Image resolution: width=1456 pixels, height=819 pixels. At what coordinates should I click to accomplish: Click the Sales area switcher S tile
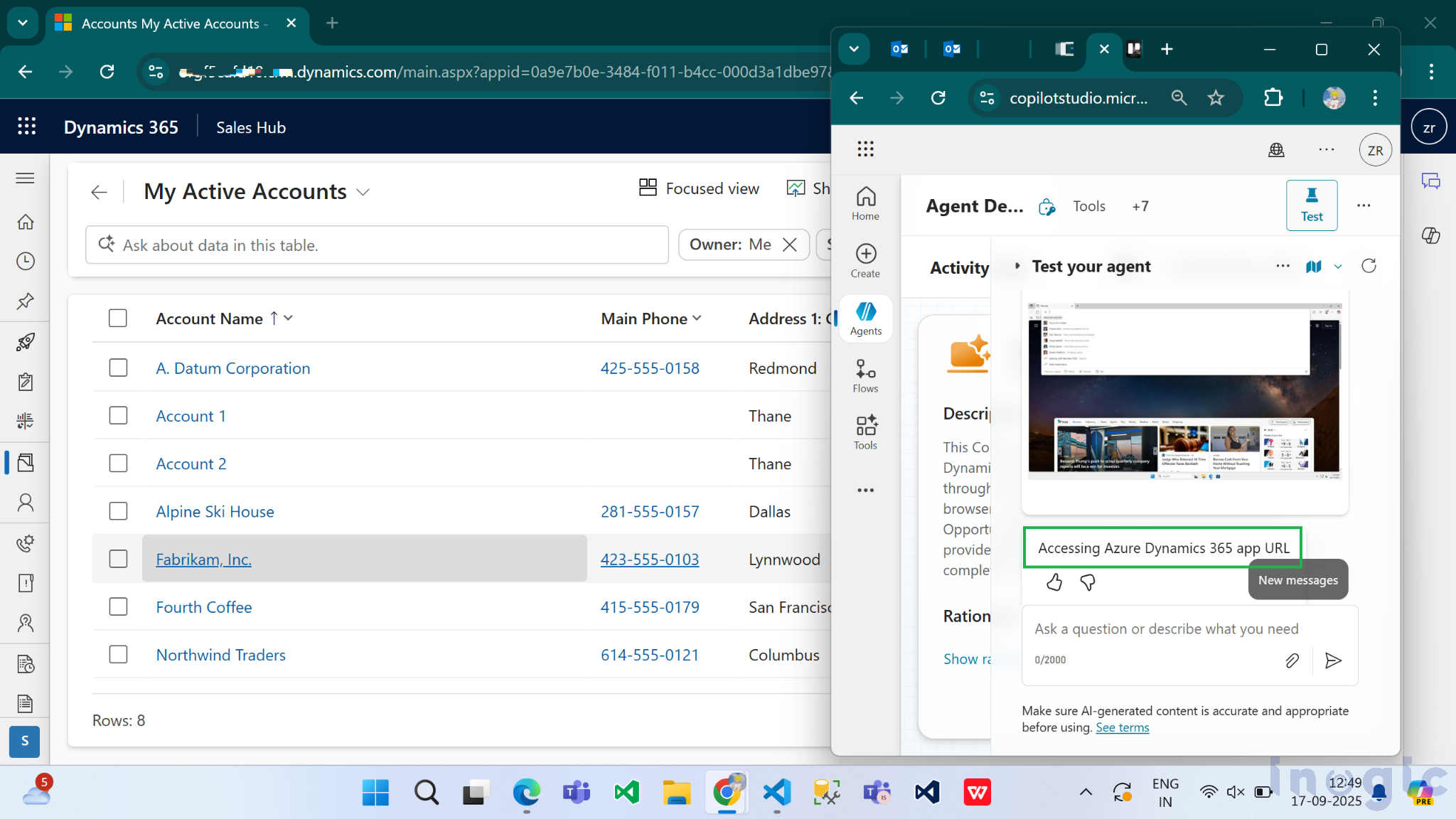pos(25,741)
